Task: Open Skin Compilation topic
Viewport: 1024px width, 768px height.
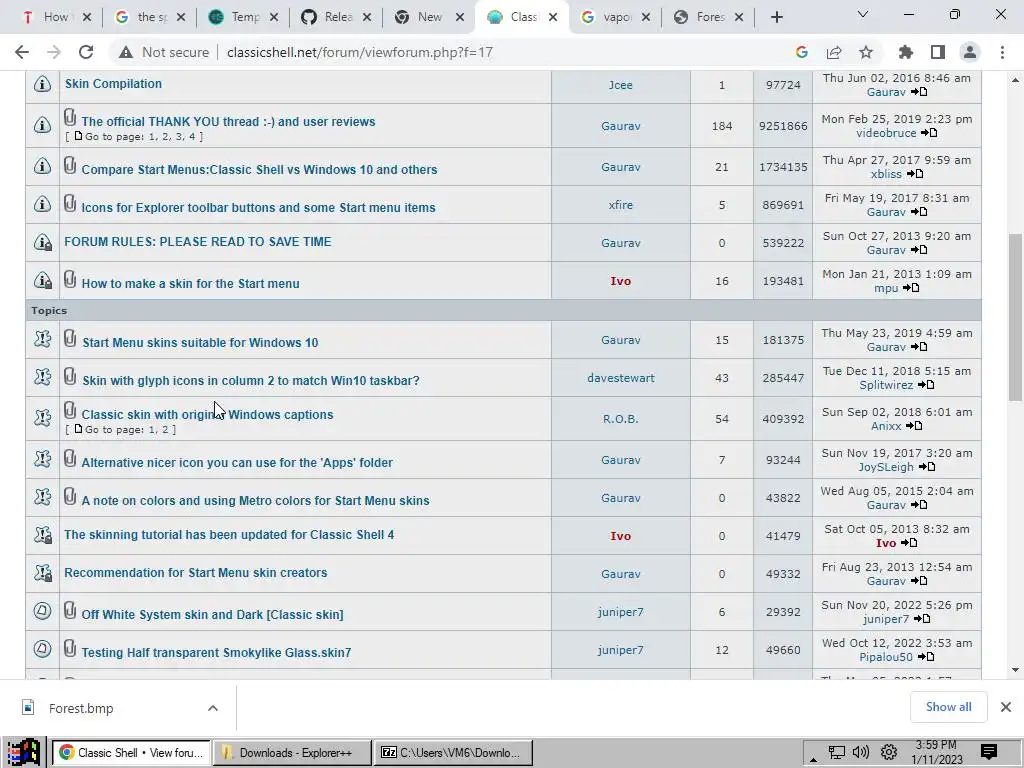Action: pos(113,84)
